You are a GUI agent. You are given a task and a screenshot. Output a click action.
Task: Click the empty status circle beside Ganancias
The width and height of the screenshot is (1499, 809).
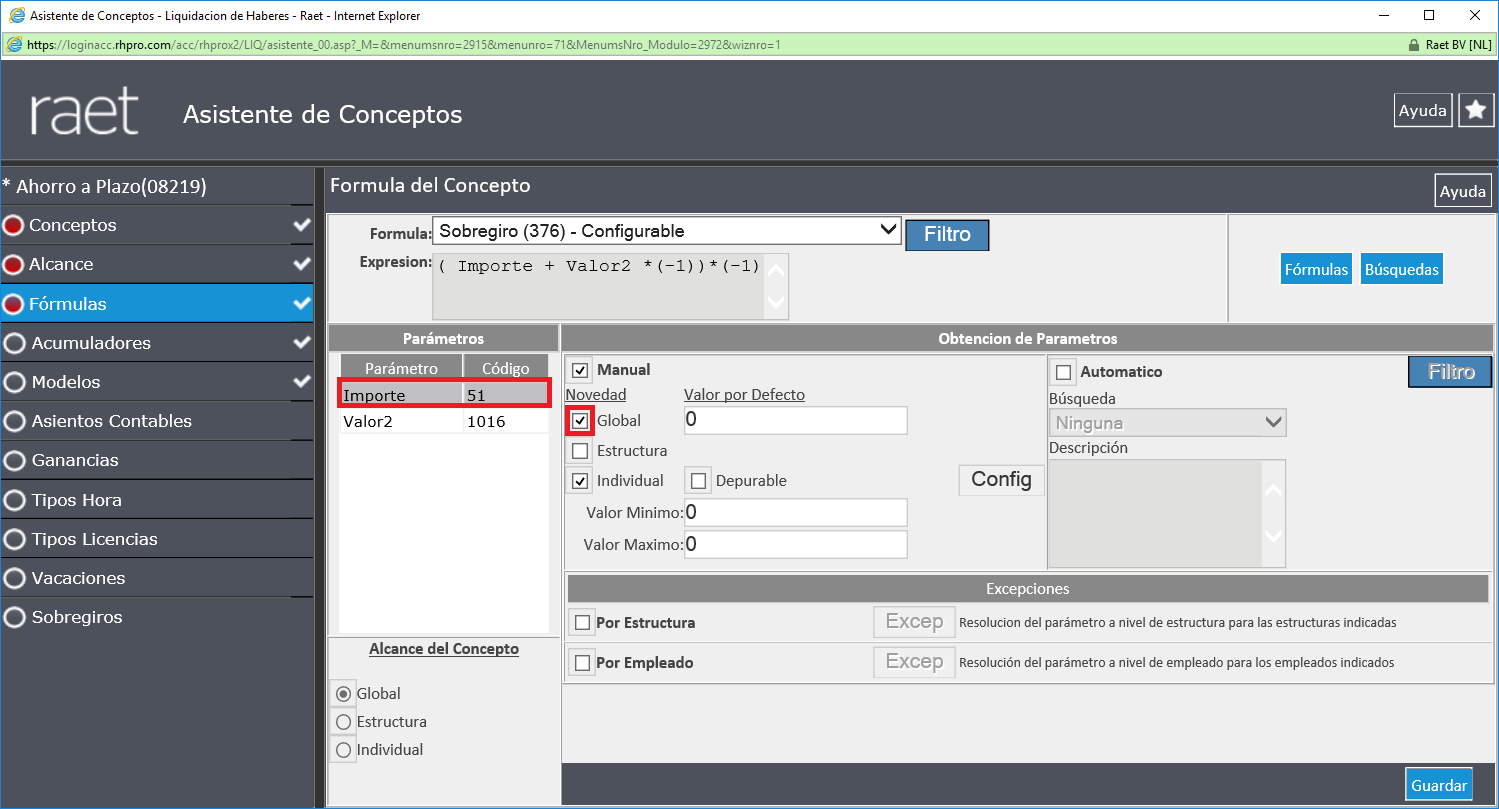click(14, 461)
